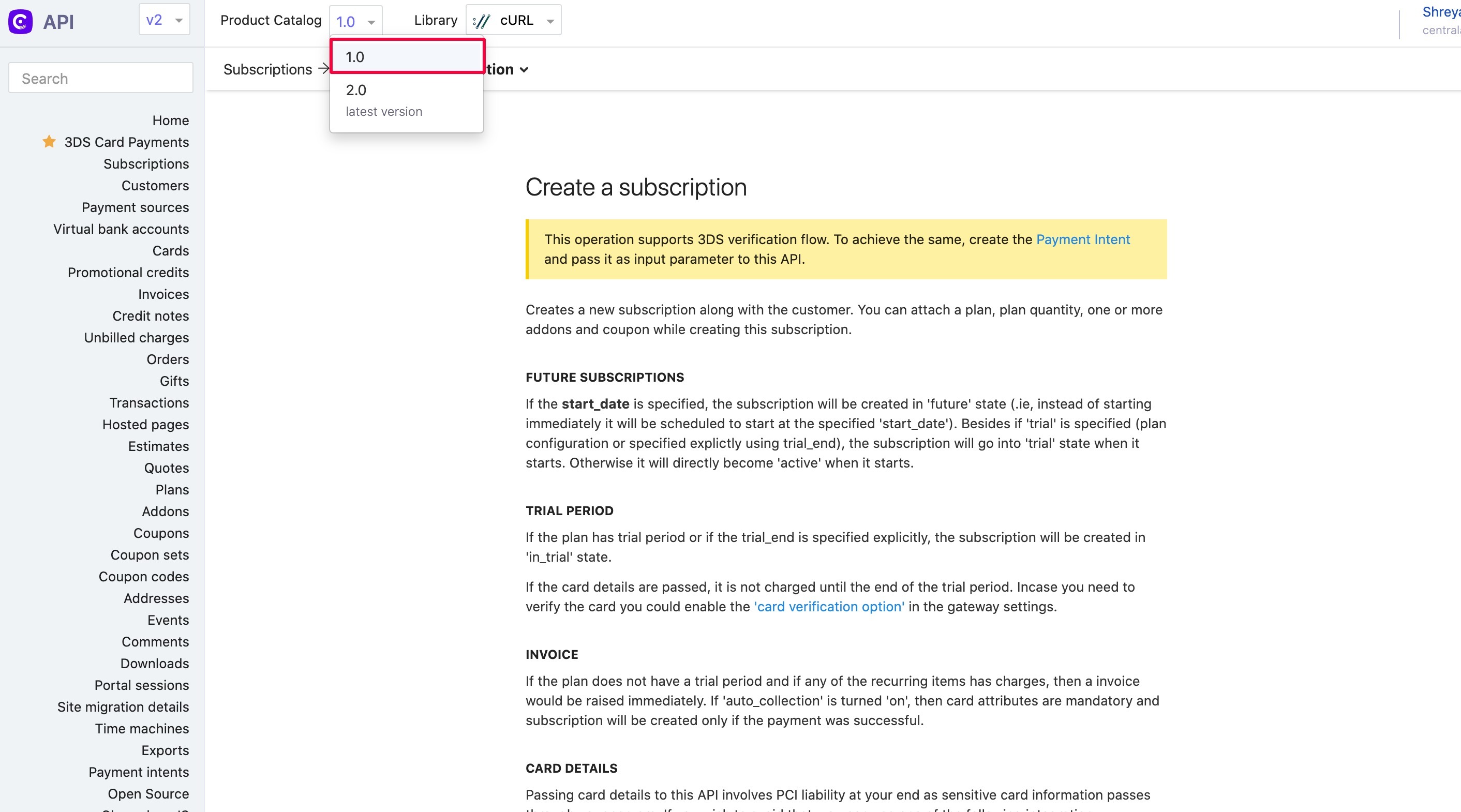This screenshot has height=812, width=1461.
Task: Open the Product Catalog version dropdown
Action: pyautogui.click(x=355, y=20)
